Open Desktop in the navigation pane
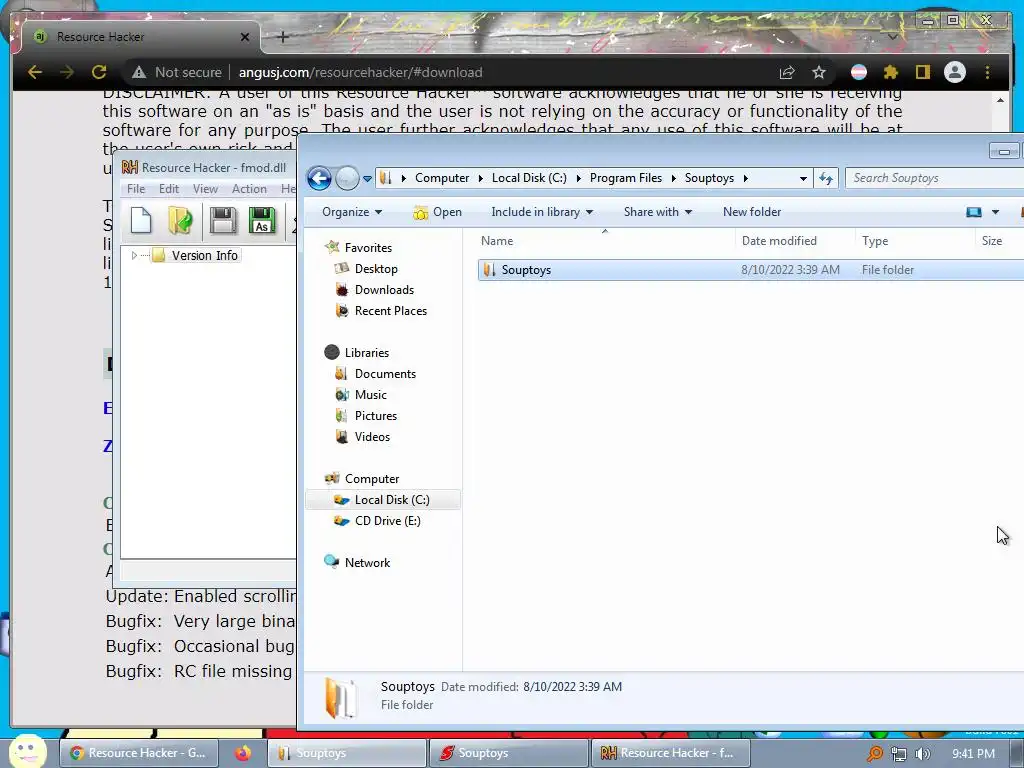 pyautogui.click(x=376, y=268)
